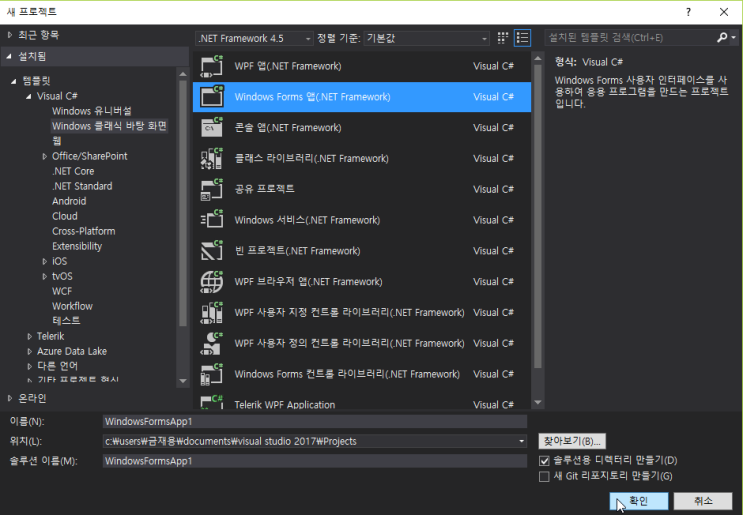Collapse the Visual C# tree node
Screen dimensions: 743x515
click(x=29, y=96)
